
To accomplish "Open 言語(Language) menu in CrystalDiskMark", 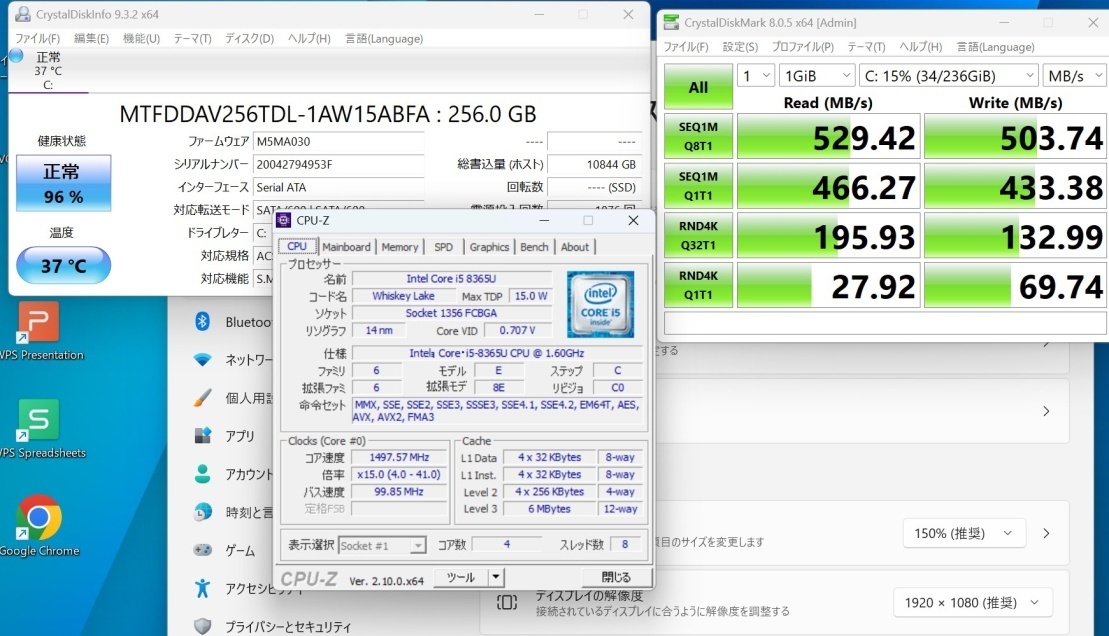I will pos(995,47).
